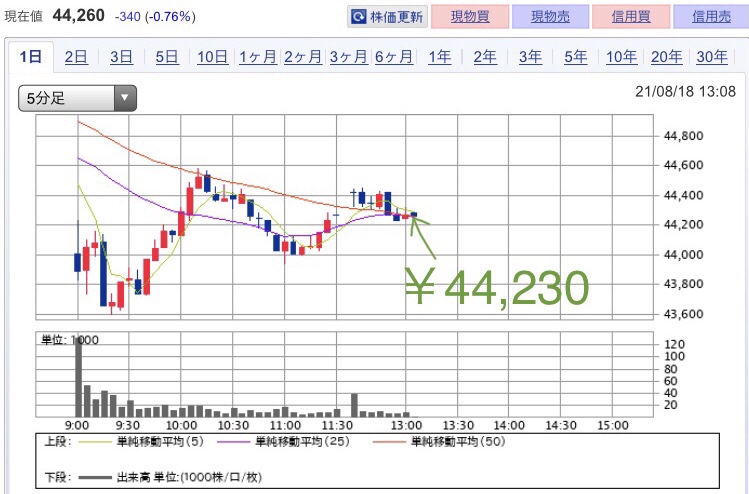Select the 5年 range tab
Image resolution: width=749 pixels, height=494 pixels.
click(x=575, y=57)
